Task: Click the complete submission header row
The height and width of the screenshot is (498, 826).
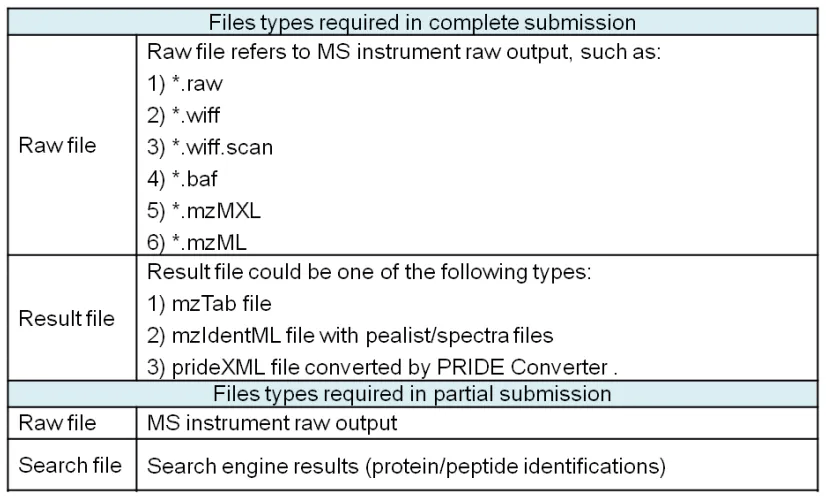Action: [x=412, y=22]
